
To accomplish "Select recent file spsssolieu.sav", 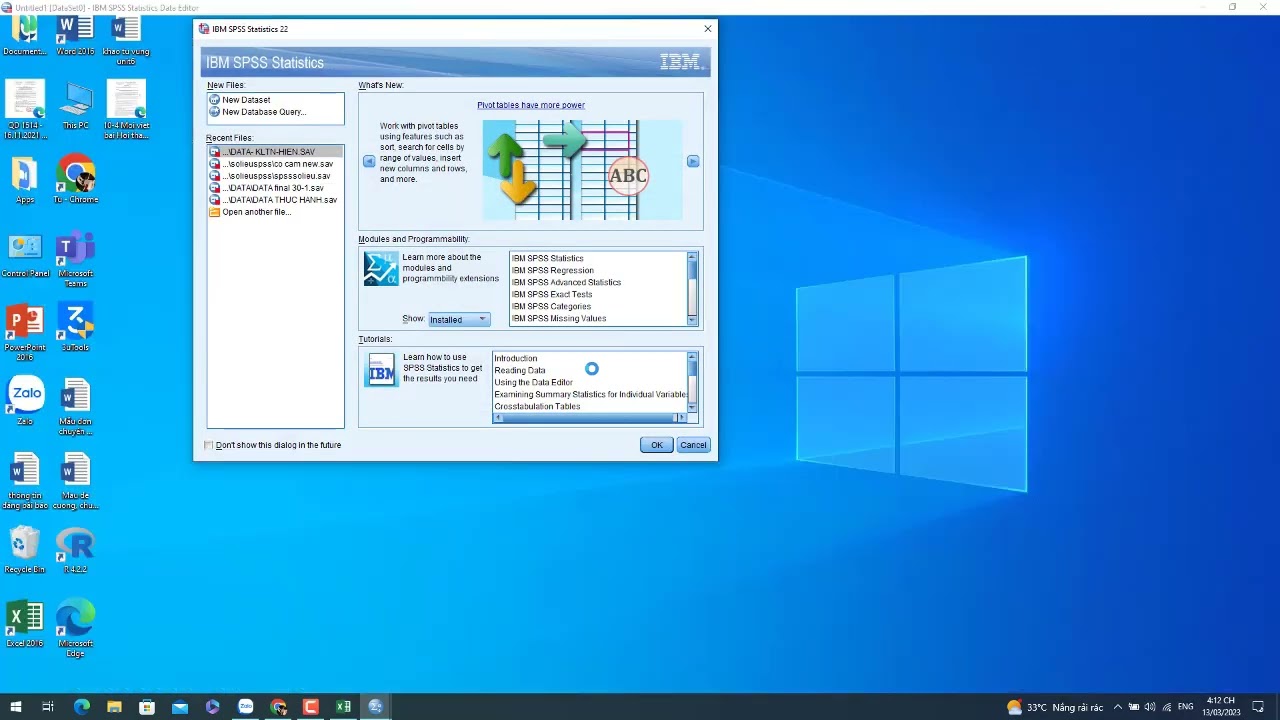I will [275, 176].
